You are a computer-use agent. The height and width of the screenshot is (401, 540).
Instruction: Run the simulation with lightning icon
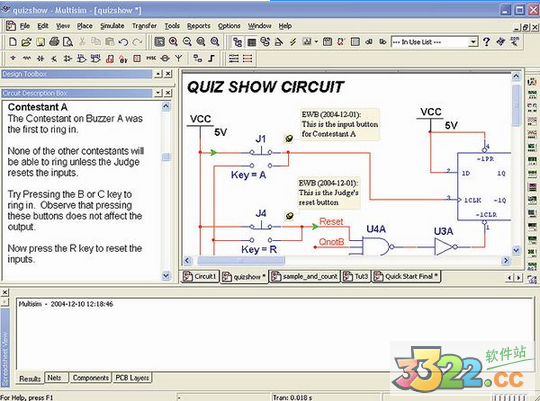pos(293,42)
